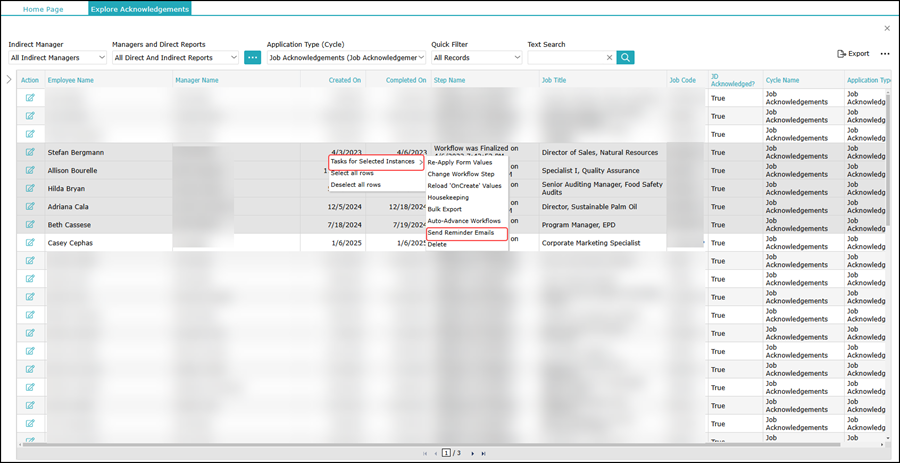Click the Text Search magnifier button

(x=625, y=58)
